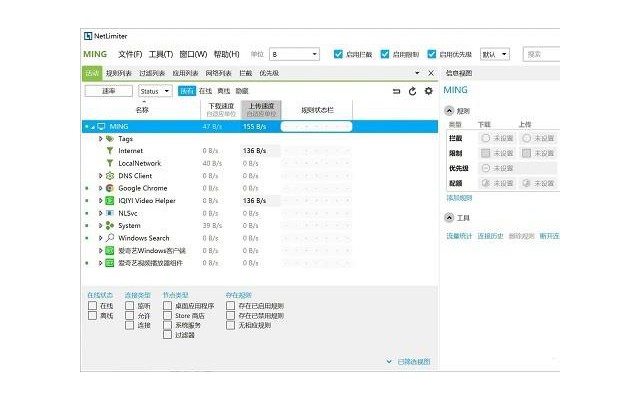Open the 单位 unit dropdown showing B
Screen dimensions: 640x400
[294, 54]
